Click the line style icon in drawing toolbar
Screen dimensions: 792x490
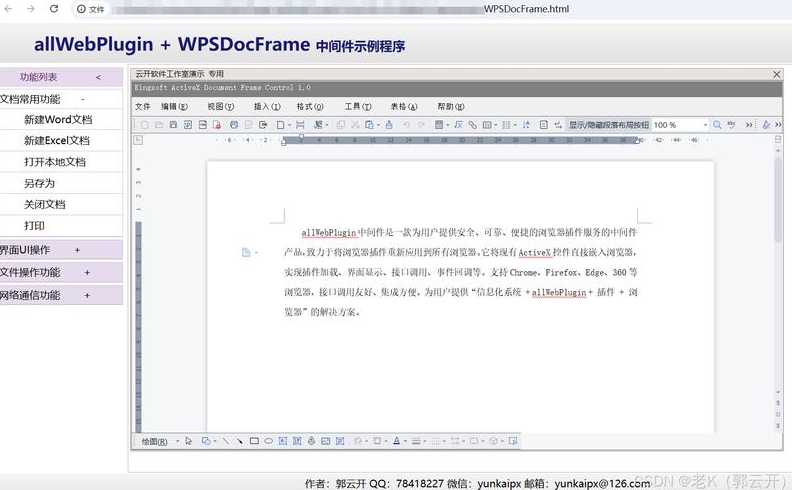tap(416, 441)
